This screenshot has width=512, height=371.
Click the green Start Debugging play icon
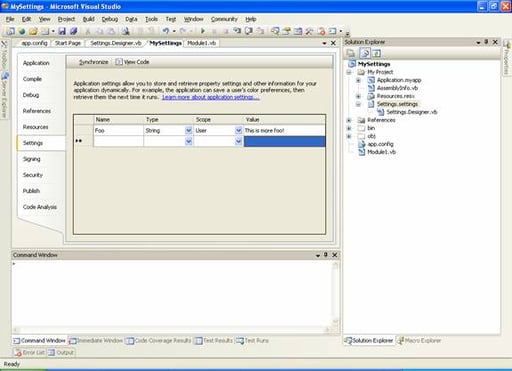coord(203,31)
